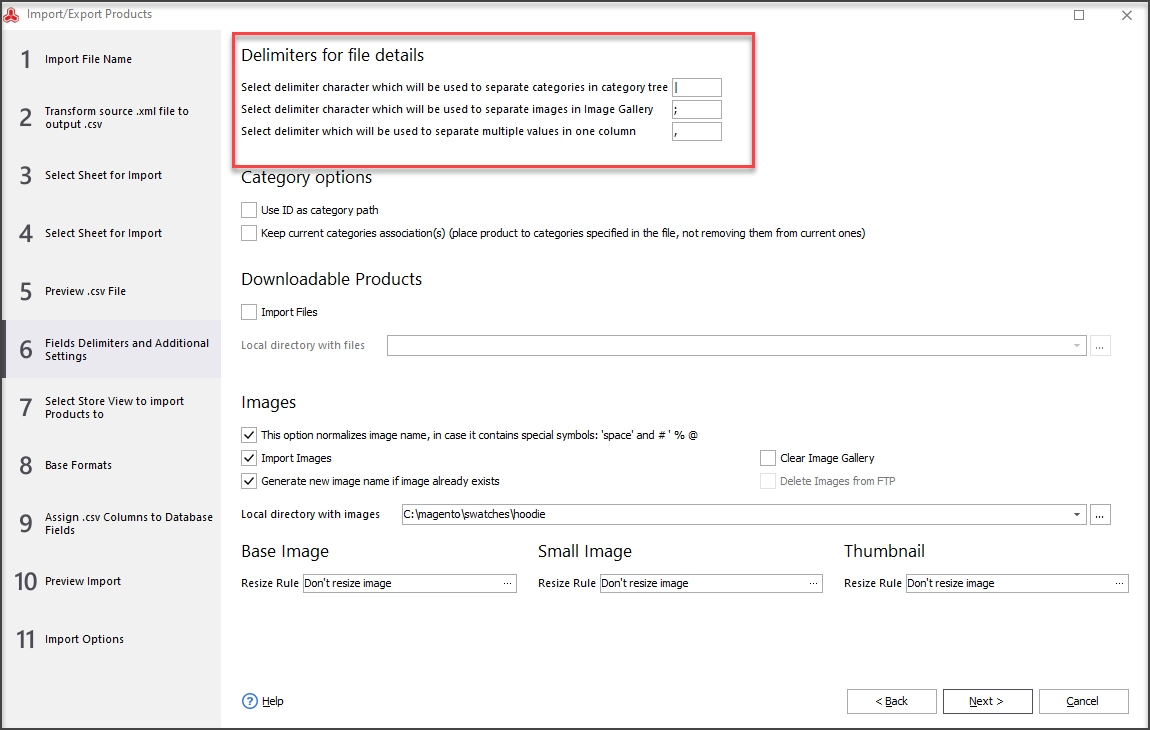Go to step 3 Select Sheet for Import
1150x730 pixels.
coord(111,175)
